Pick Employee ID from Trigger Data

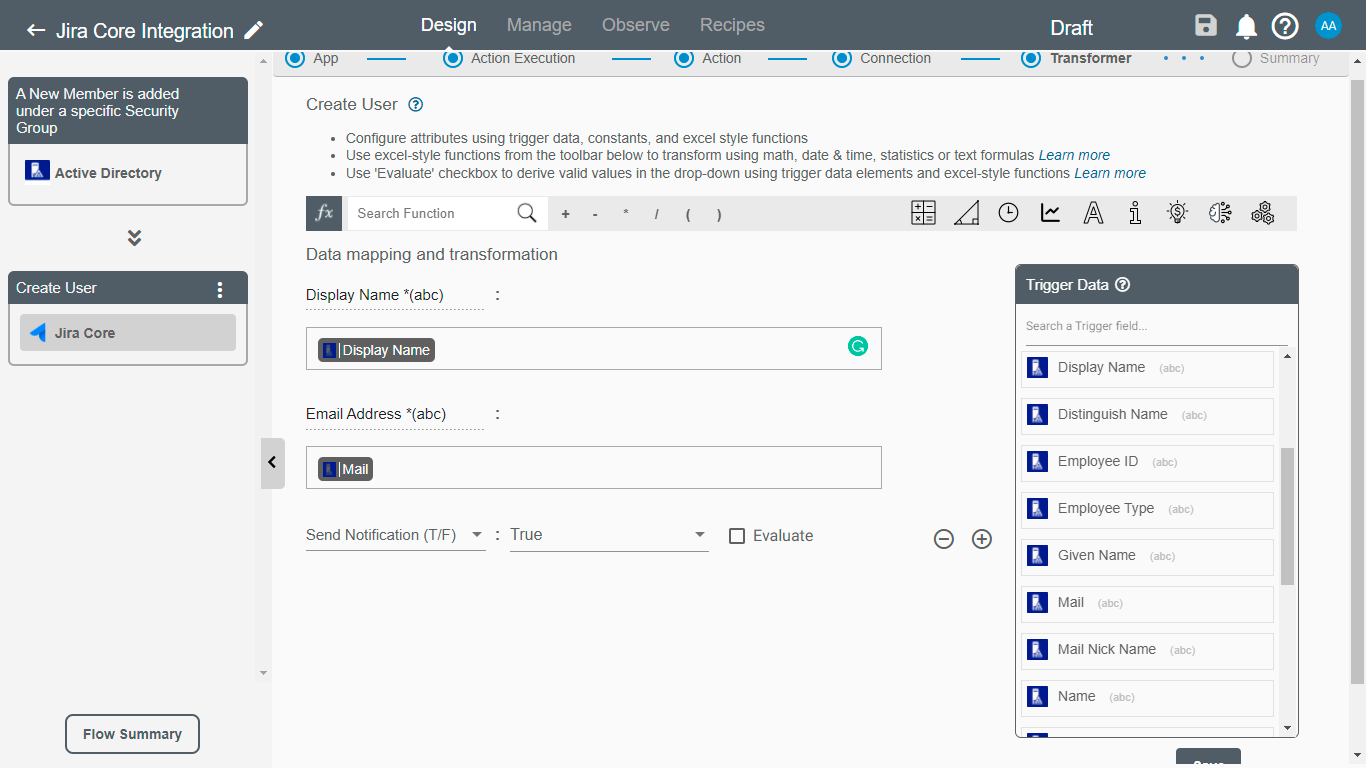click(1147, 462)
